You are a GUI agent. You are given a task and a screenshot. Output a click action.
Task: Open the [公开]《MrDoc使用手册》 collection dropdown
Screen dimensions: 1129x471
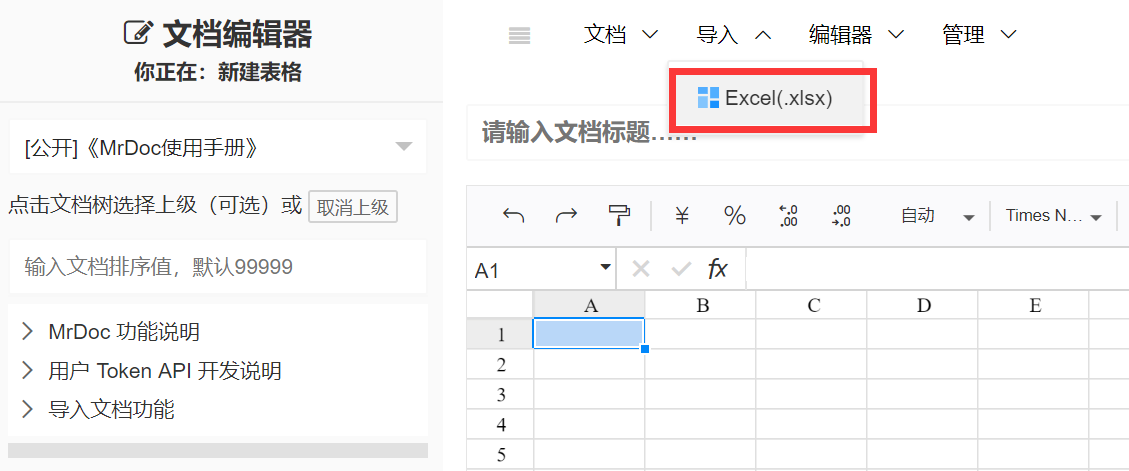[x=217, y=148]
